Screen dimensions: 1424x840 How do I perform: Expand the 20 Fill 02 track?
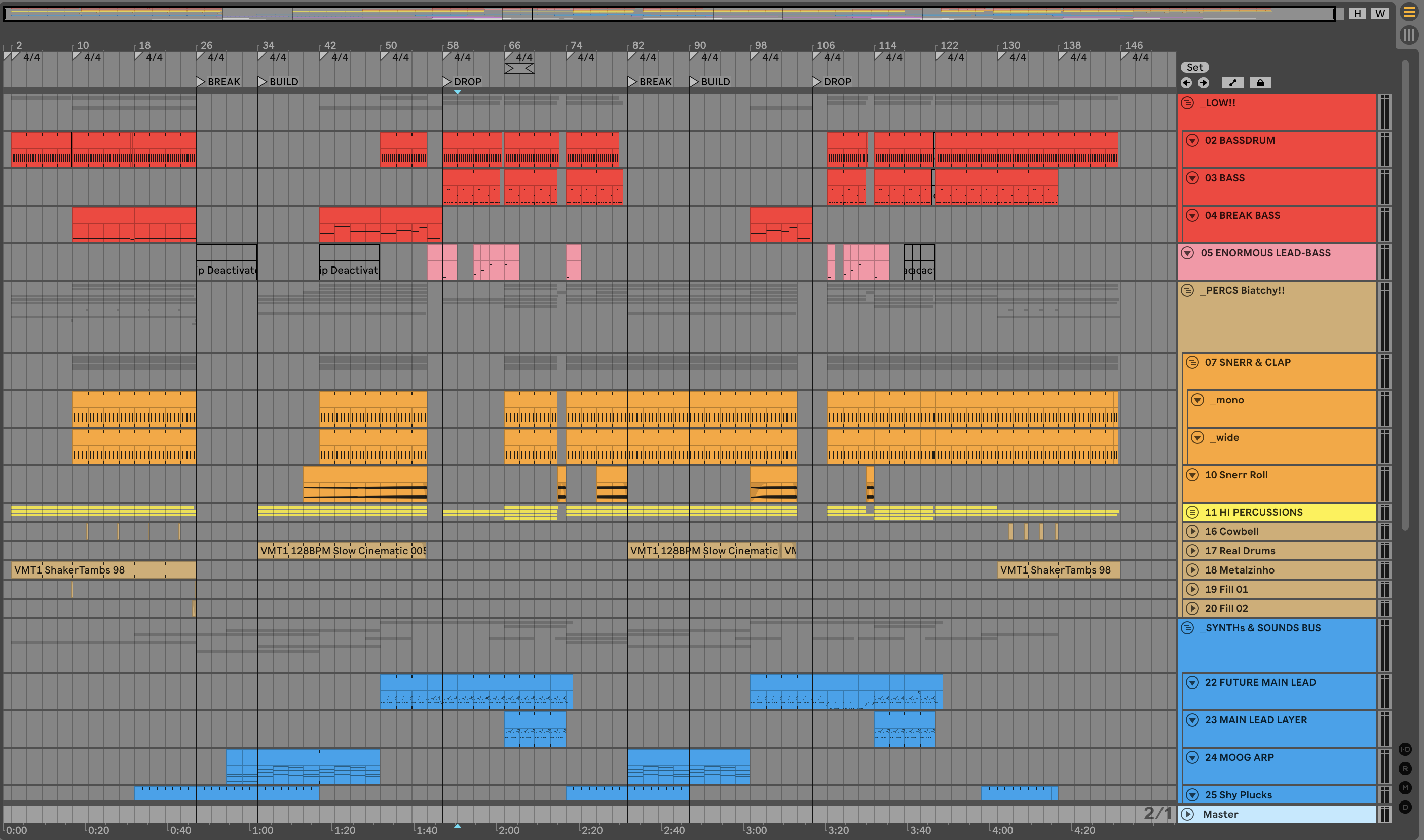pyautogui.click(x=1192, y=608)
